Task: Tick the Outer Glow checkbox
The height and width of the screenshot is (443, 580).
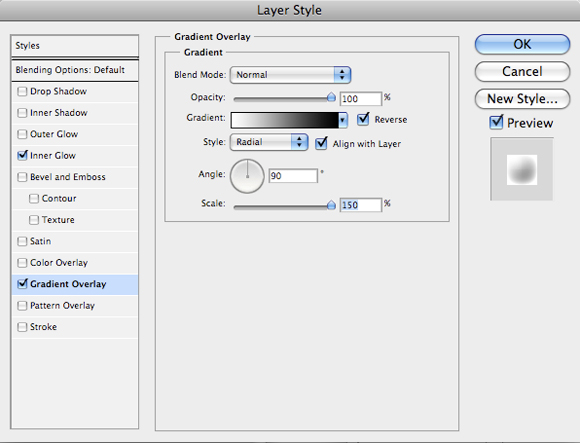Action: (22, 134)
